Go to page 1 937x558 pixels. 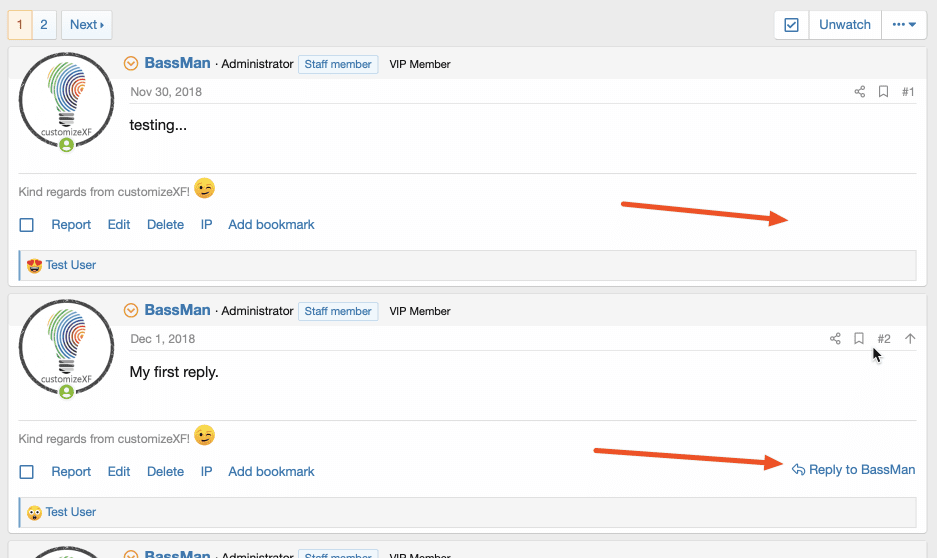pyautogui.click(x=20, y=25)
